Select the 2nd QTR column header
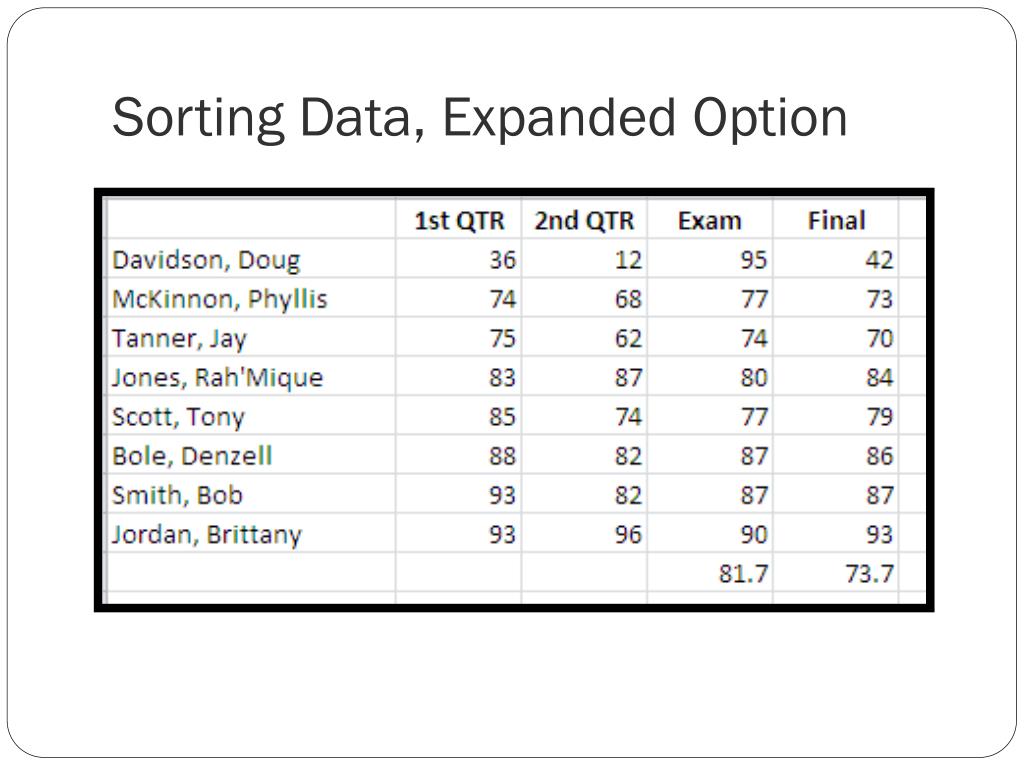The height and width of the screenshot is (768, 1024). tap(584, 220)
